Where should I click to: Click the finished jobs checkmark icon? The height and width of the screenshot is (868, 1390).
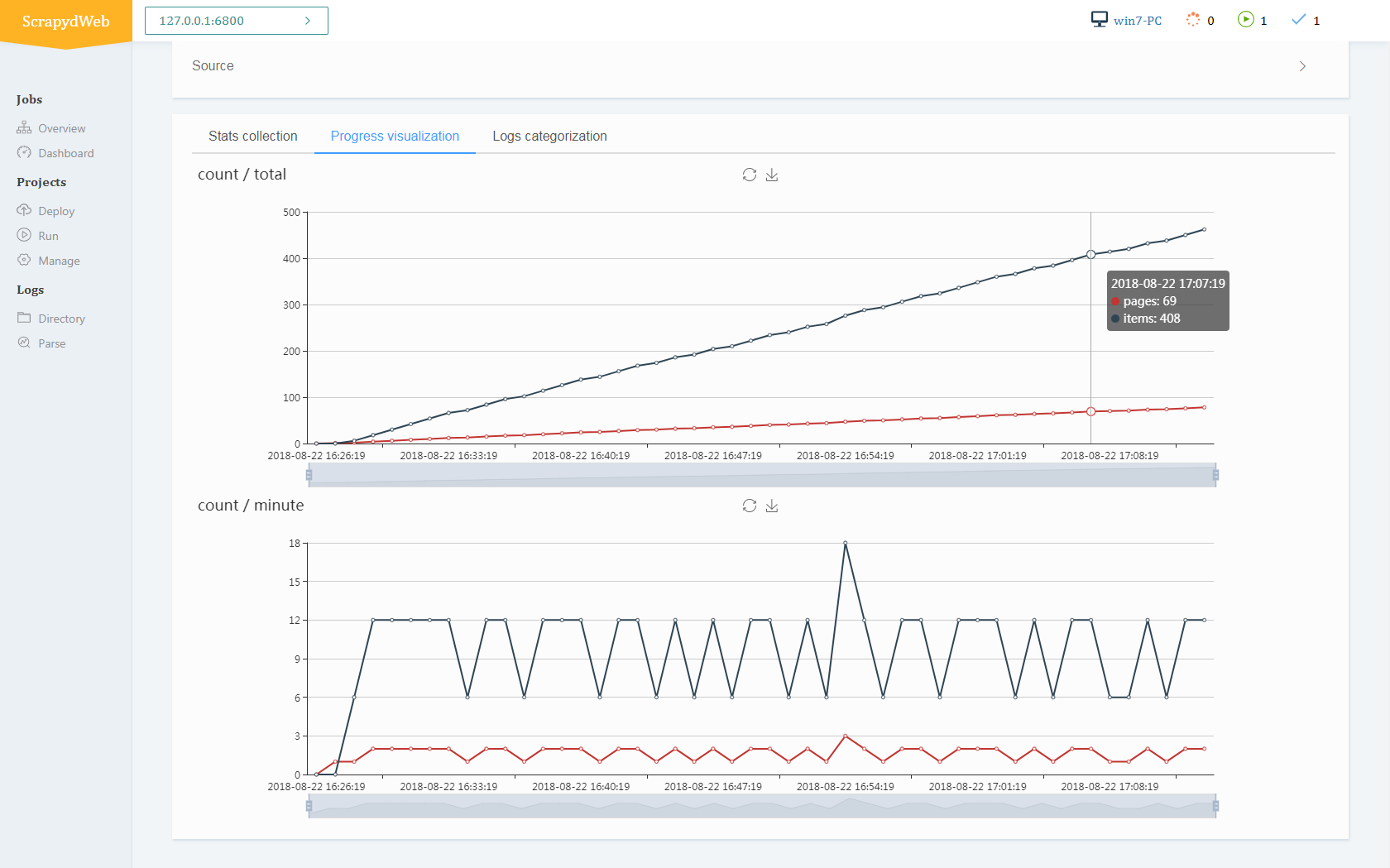point(1298,20)
